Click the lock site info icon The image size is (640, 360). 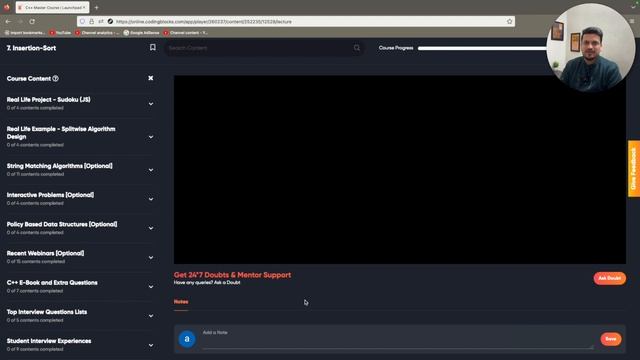(x=91, y=21)
